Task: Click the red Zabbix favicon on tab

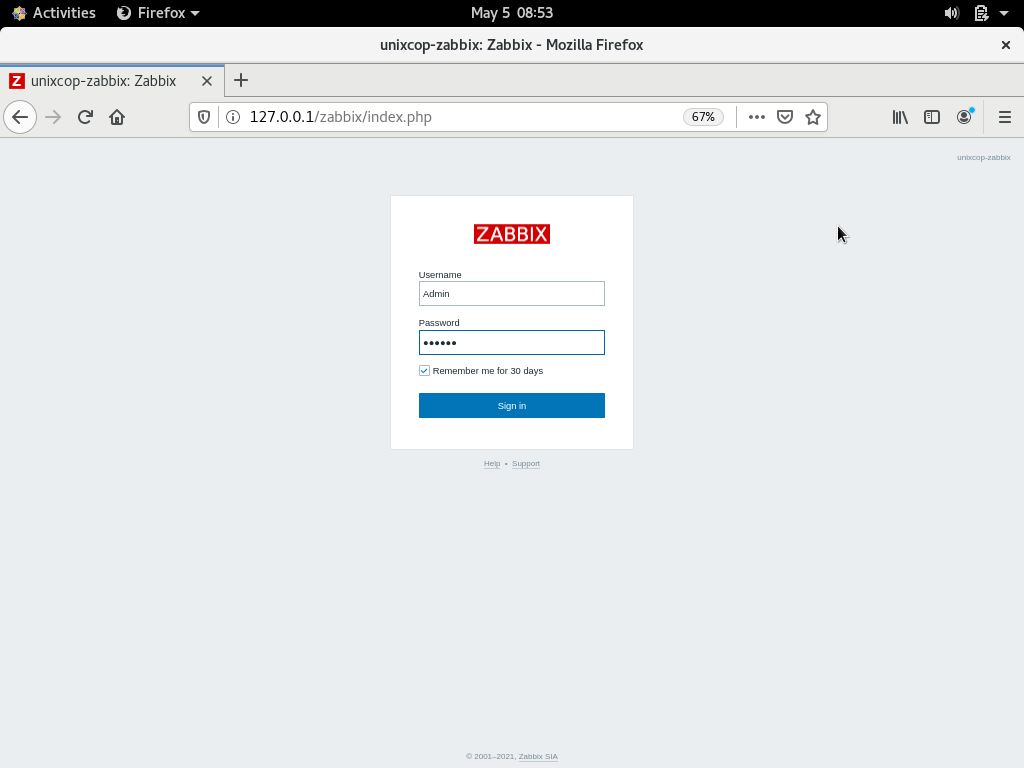Action: click(x=17, y=81)
